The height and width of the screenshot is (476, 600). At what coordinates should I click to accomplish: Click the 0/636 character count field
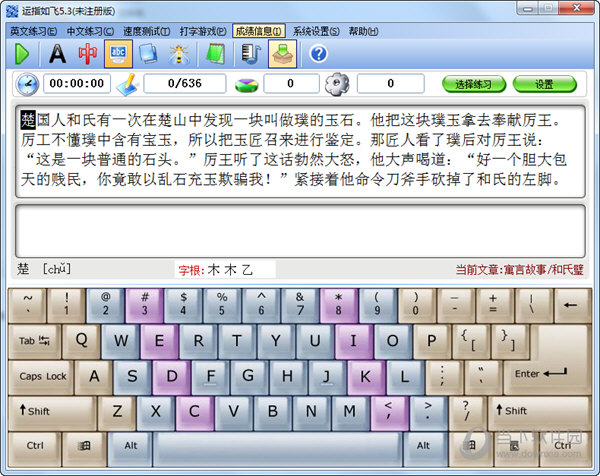pyautogui.click(x=185, y=83)
